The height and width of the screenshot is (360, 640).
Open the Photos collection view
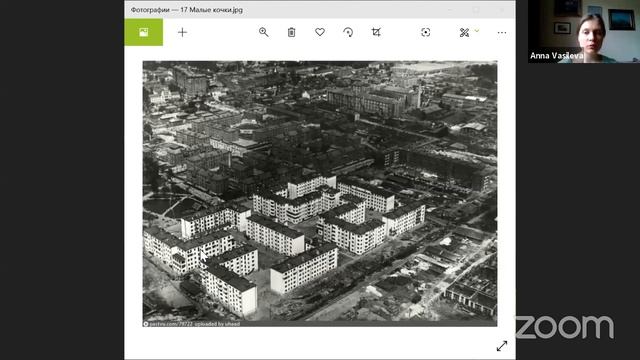point(144,32)
